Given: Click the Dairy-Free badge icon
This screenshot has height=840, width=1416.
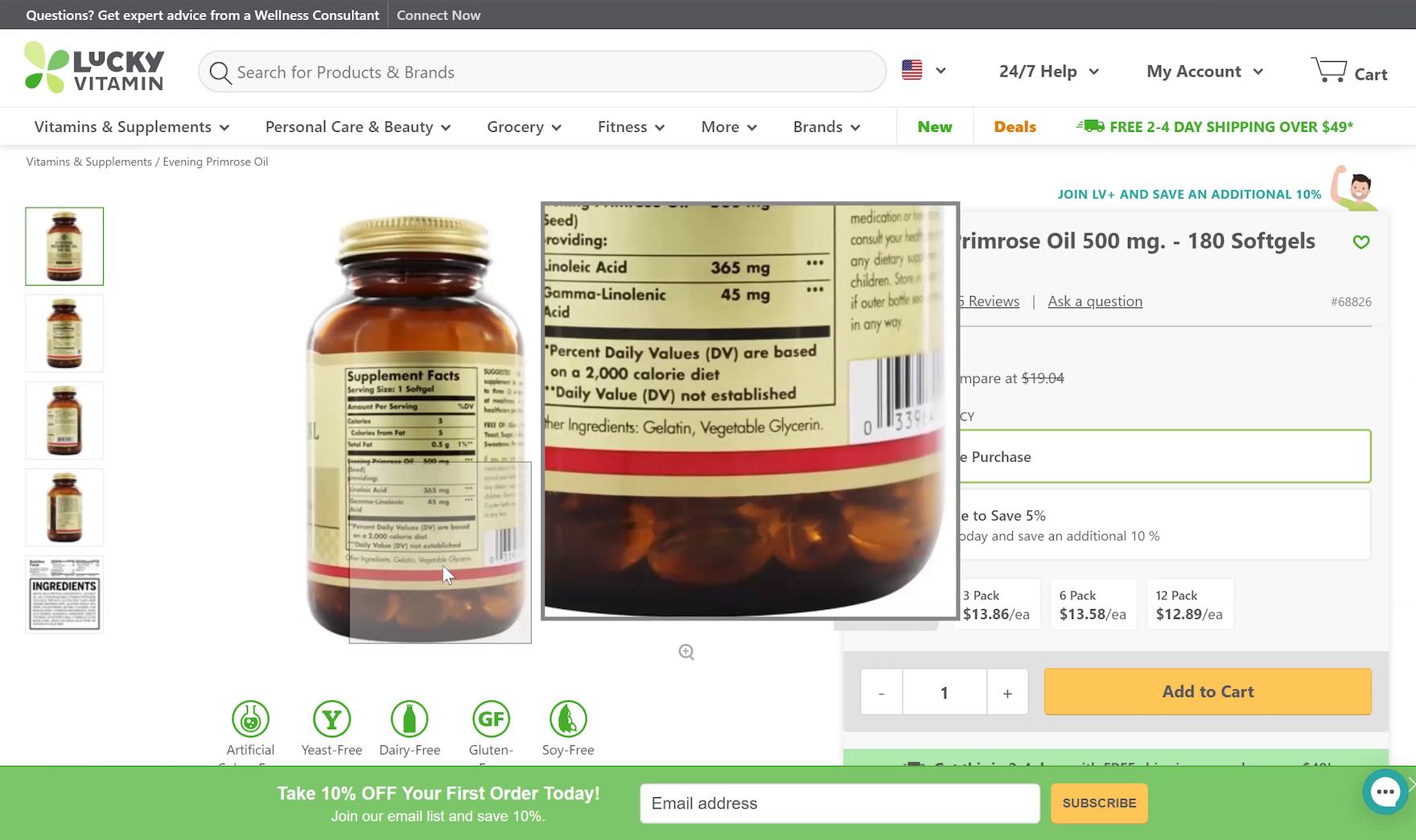Looking at the screenshot, I should [x=410, y=719].
